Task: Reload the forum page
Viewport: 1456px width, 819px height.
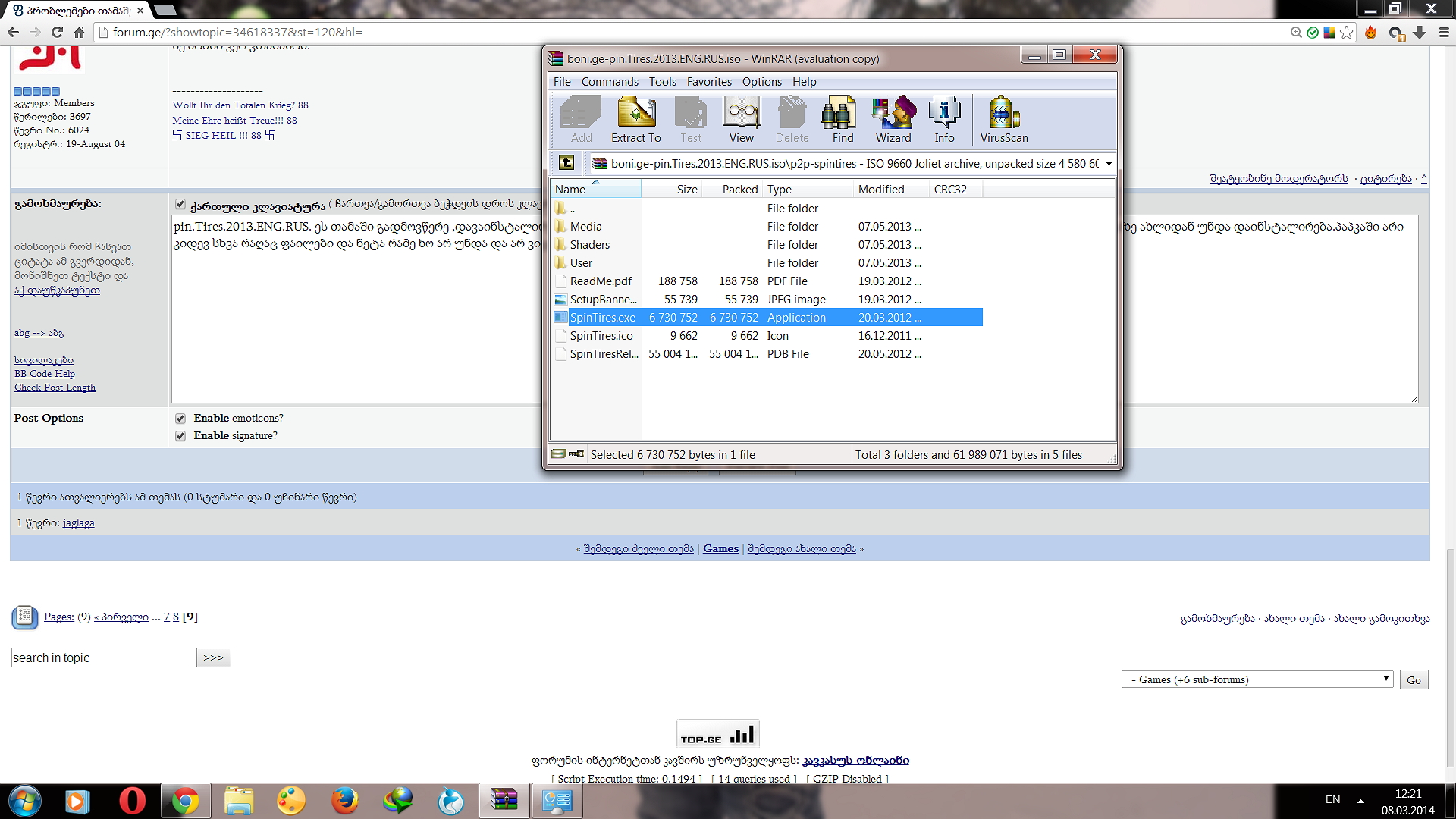Action: pyautogui.click(x=57, y=33)
